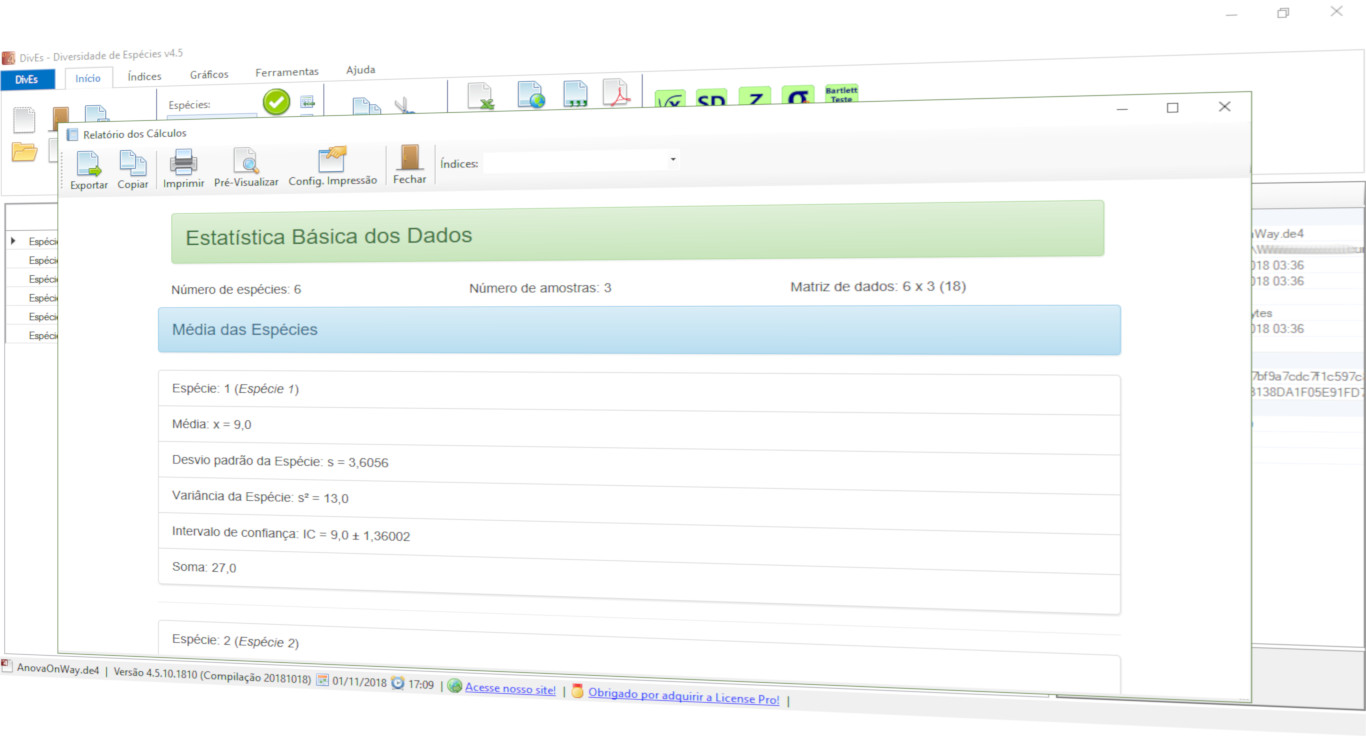Image resolution: width=1366 pixels, height=736 pixels.
Task: Click Número de espécies: 6 text
Action: pos(236,289)
